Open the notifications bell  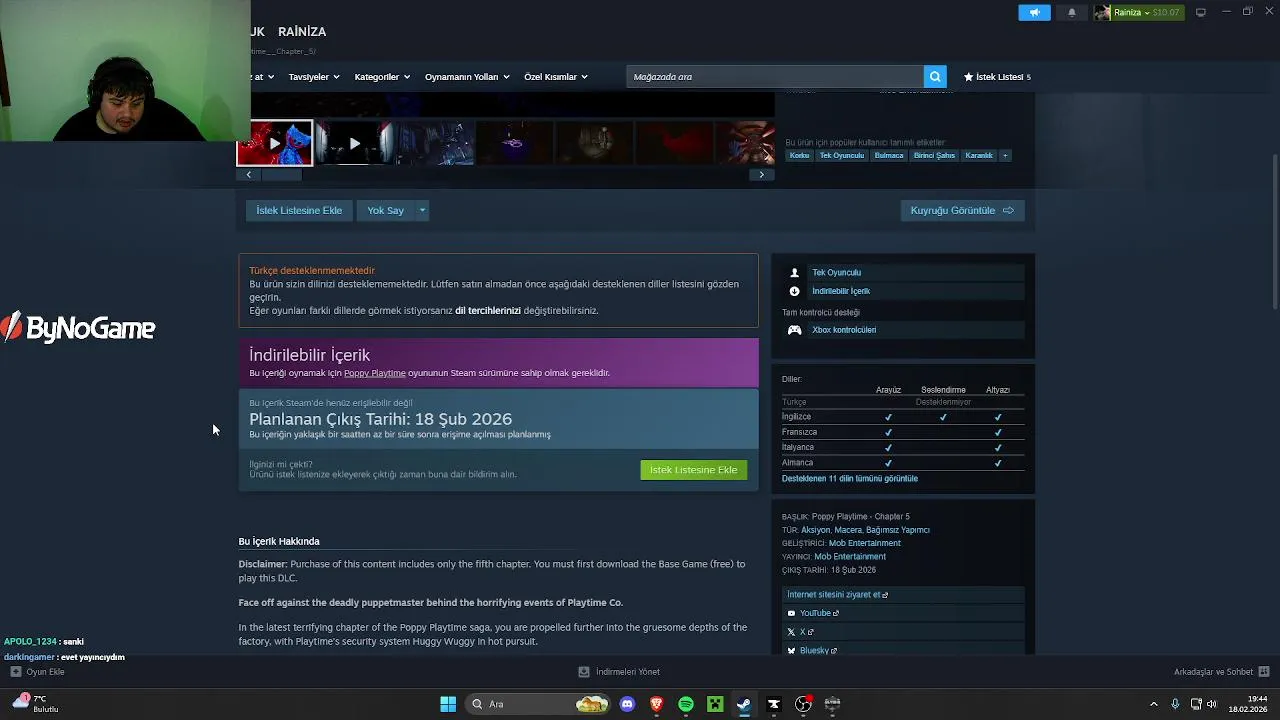[x=1072, y=12]
